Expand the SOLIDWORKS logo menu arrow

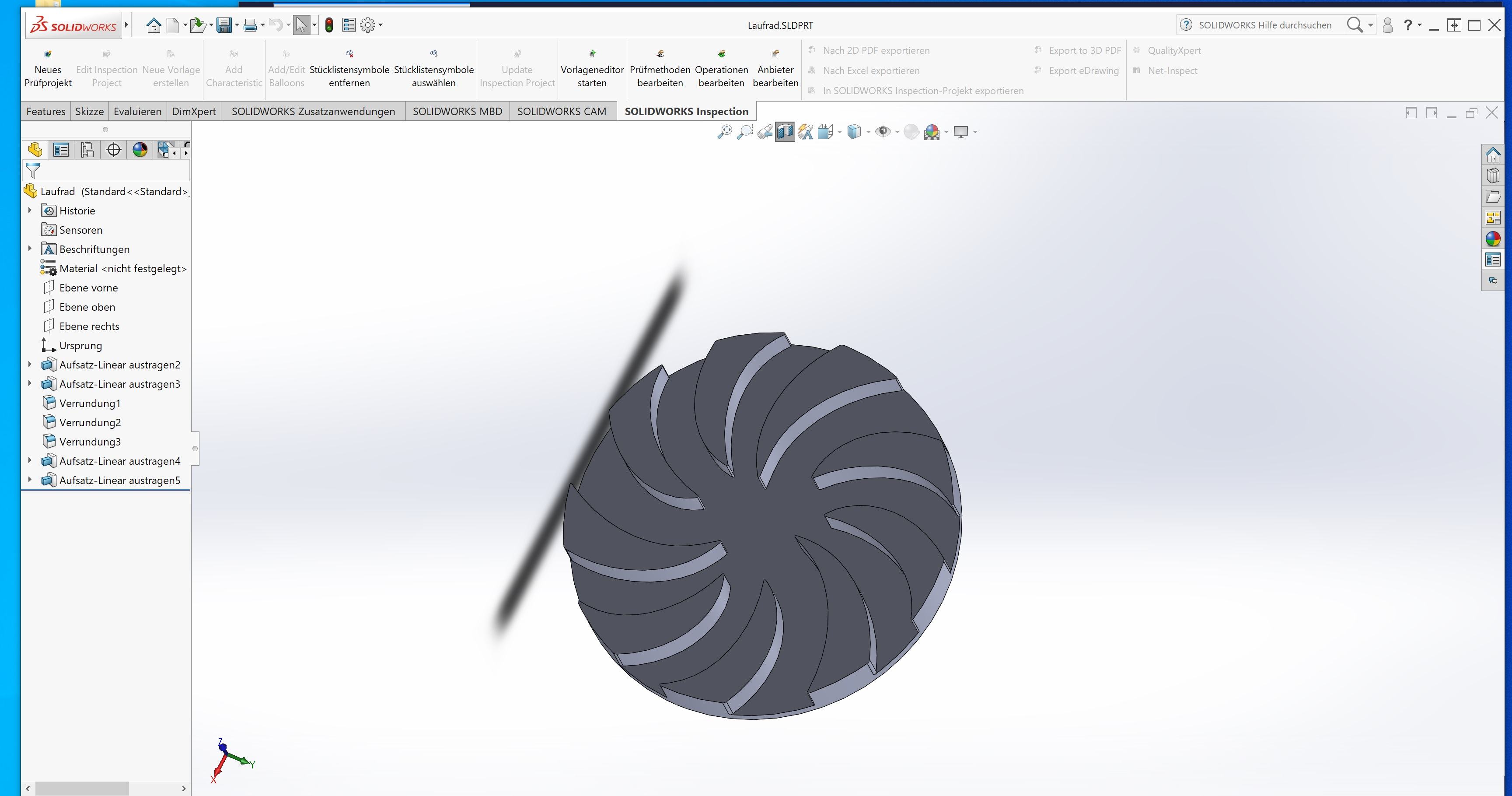126,25
